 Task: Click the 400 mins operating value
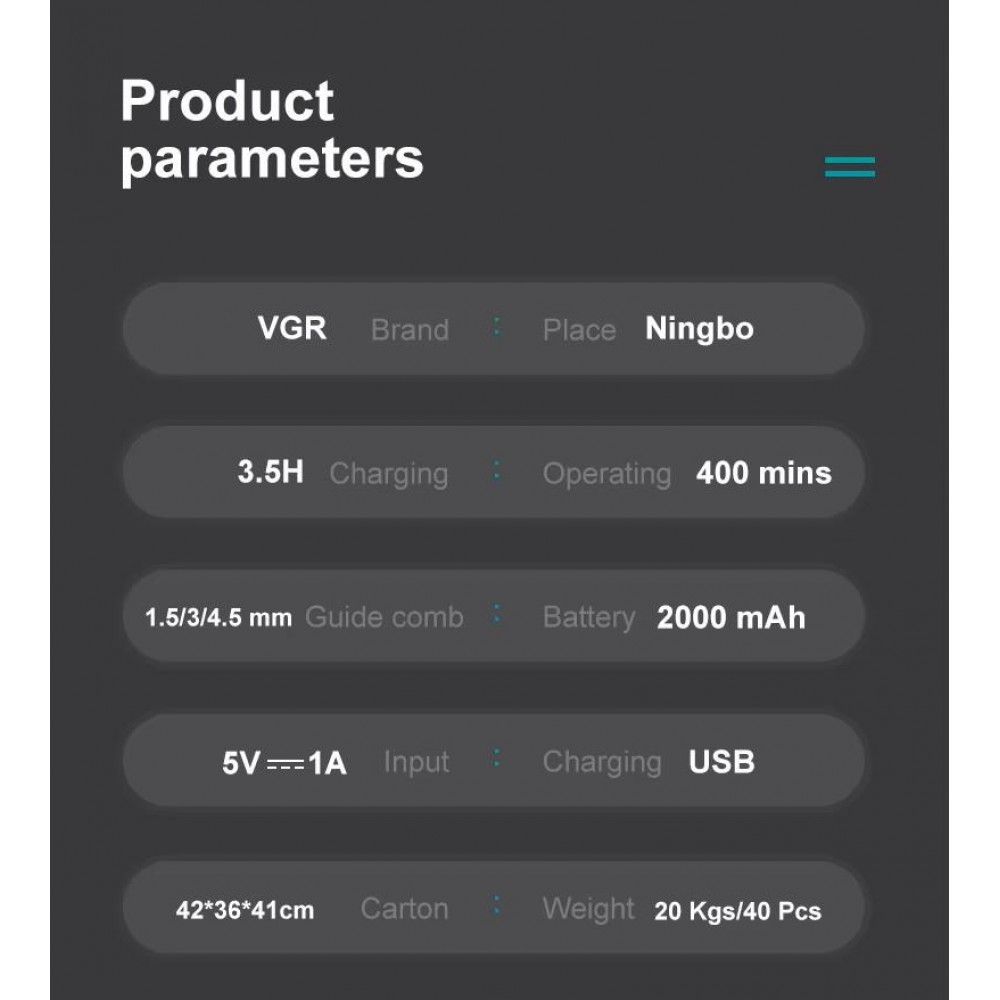(763, 473)
